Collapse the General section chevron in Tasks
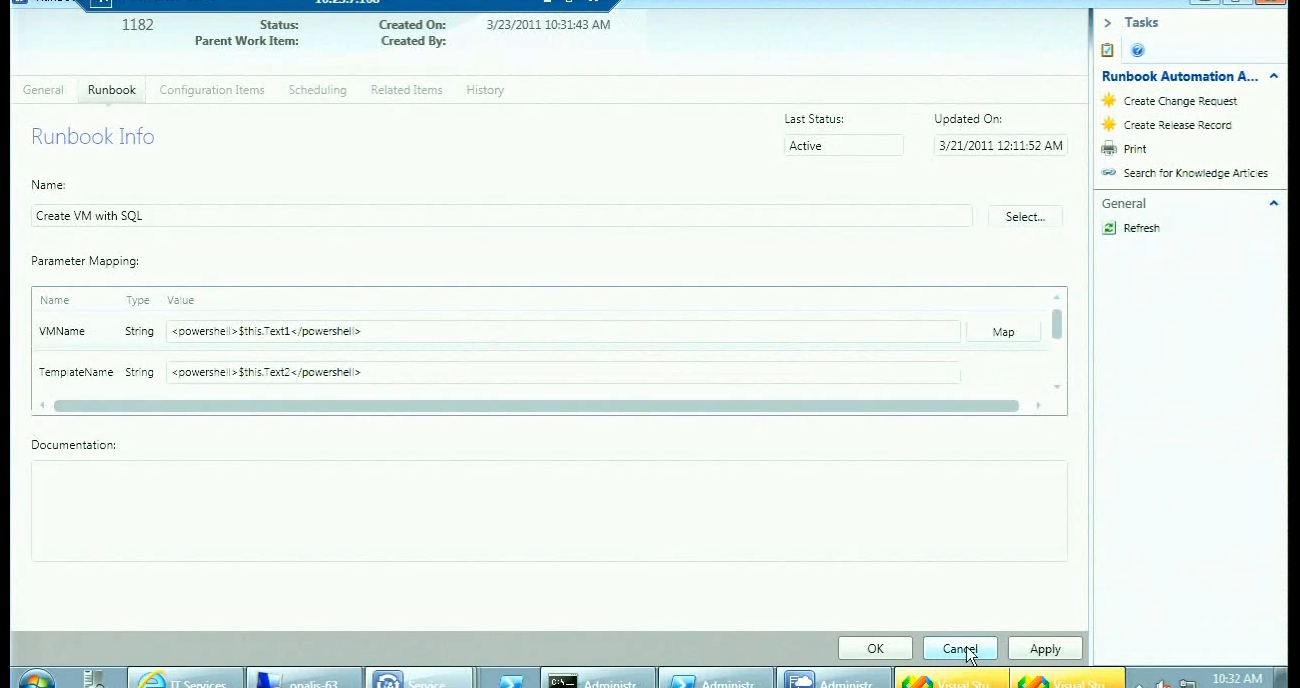The image size is (1300, 688). point(1274,203)
